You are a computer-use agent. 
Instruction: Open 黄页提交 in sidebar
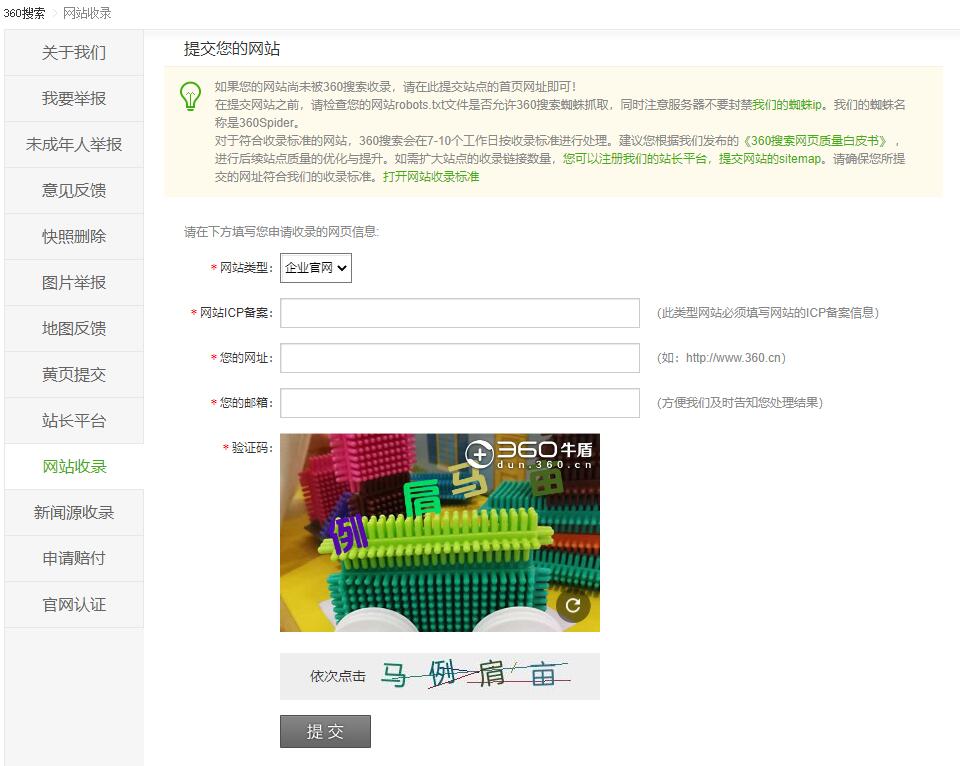[x=74, y=375]
